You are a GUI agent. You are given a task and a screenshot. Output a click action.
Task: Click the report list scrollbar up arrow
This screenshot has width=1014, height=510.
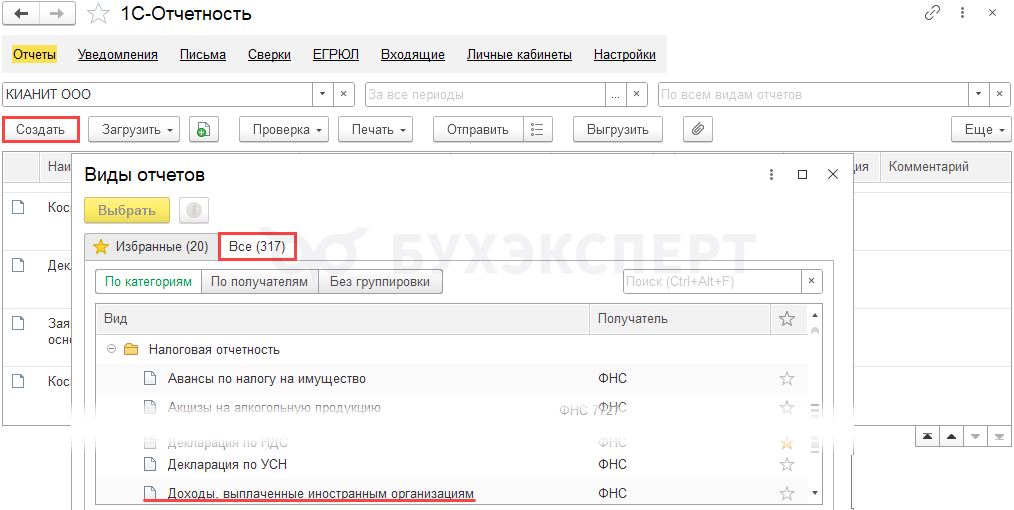click(x=814, y=315)
